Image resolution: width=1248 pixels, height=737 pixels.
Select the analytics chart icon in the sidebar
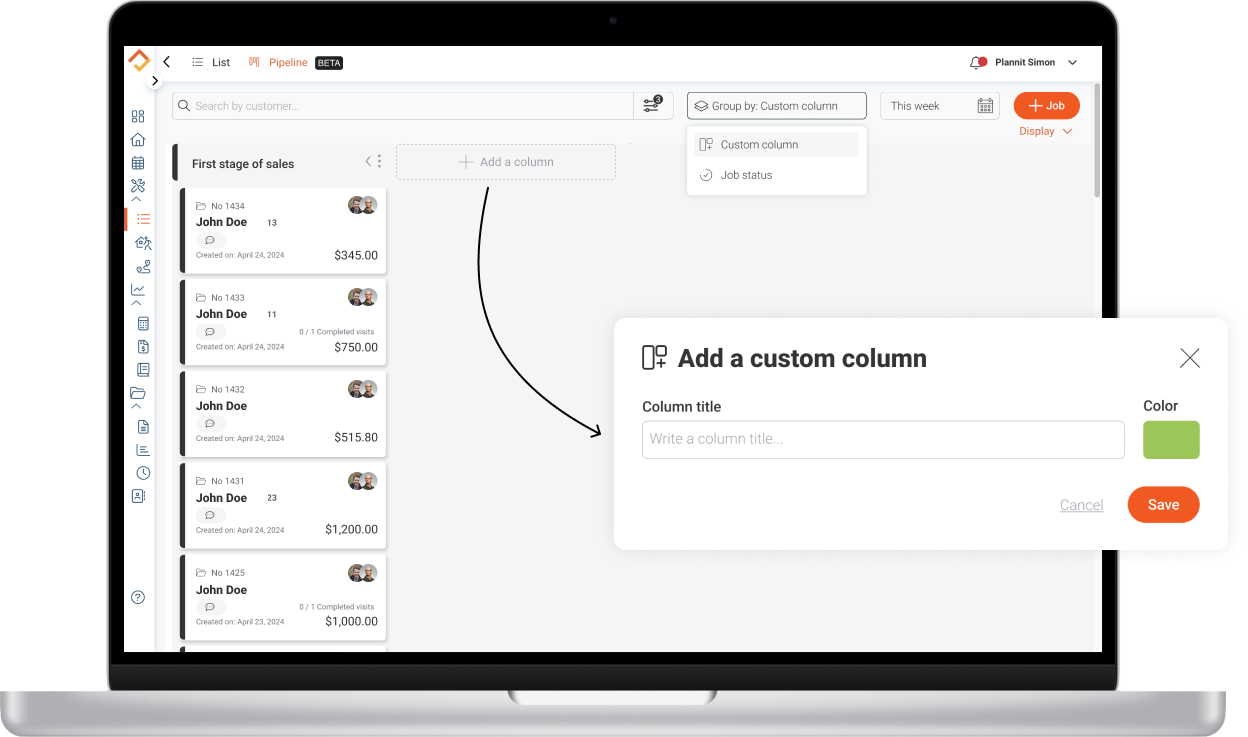click(x=138, y=290)
